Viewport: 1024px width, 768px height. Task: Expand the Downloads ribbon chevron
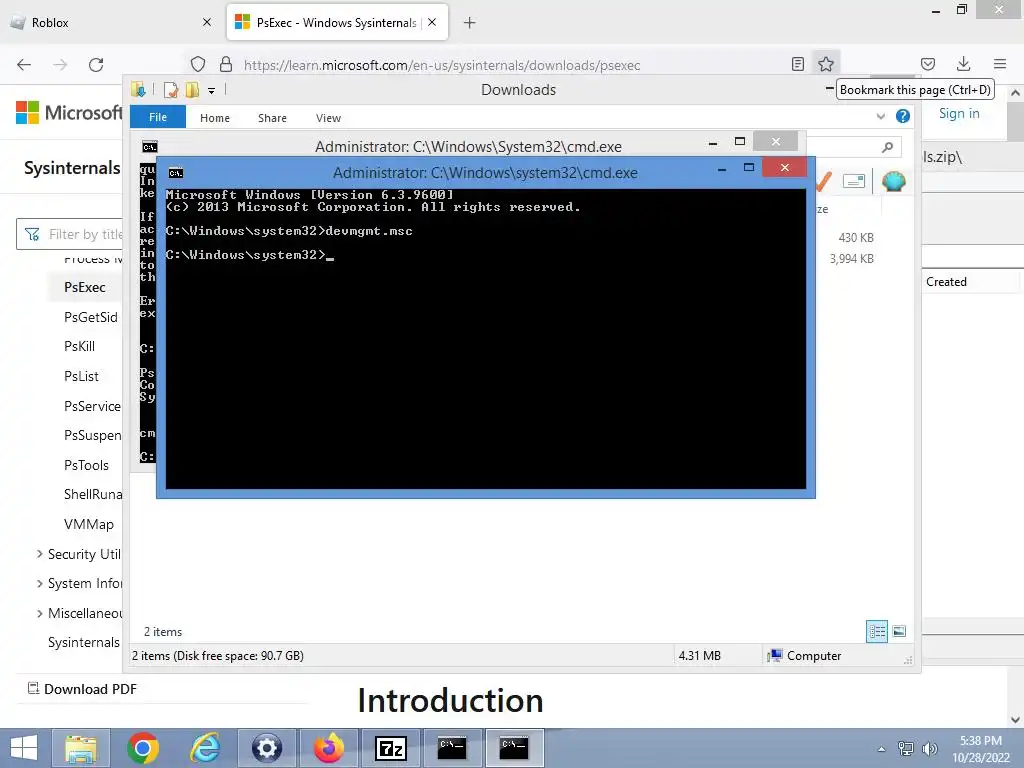click(881, 116)
